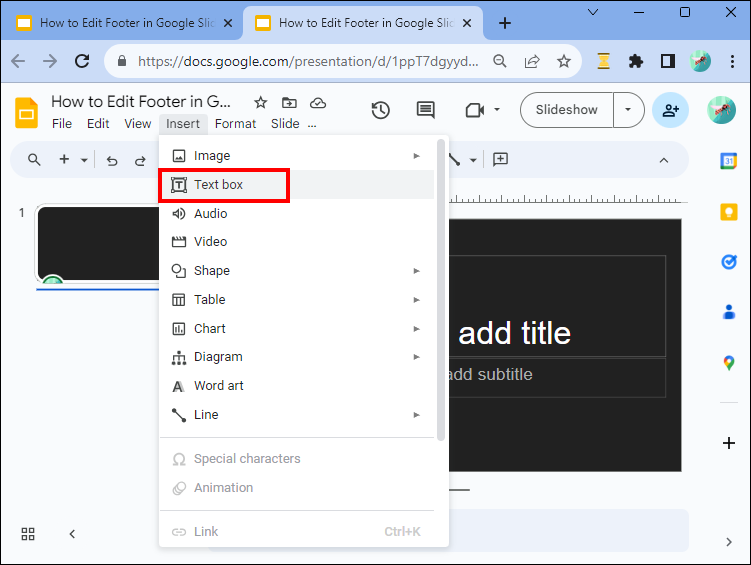Image resolution: width=751 pixels, height=565 pixels.
Task: Open the comments panel icon
Action: coord(425,110)
